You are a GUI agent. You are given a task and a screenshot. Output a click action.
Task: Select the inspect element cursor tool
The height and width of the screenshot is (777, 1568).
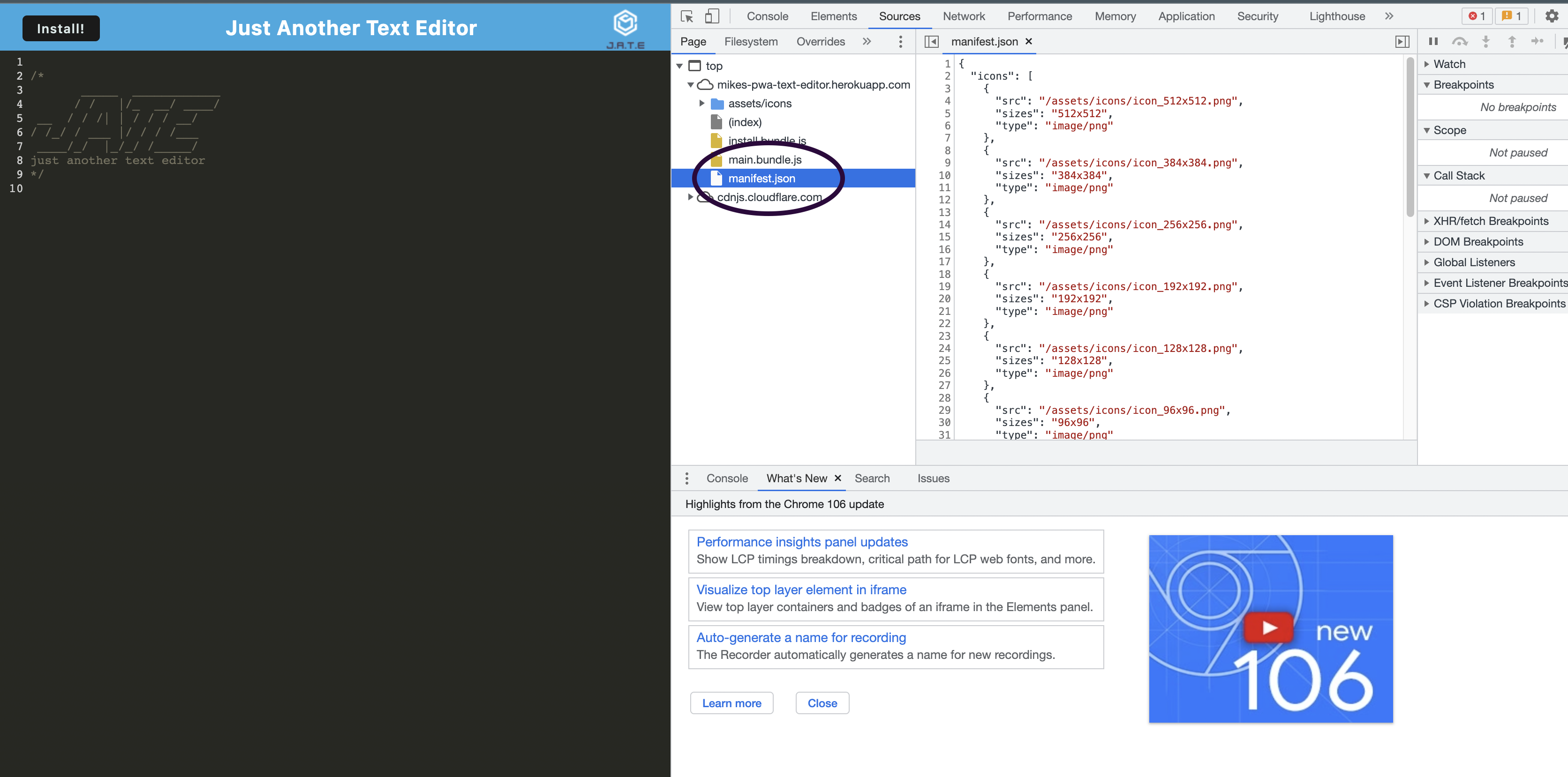pos(687,16)
